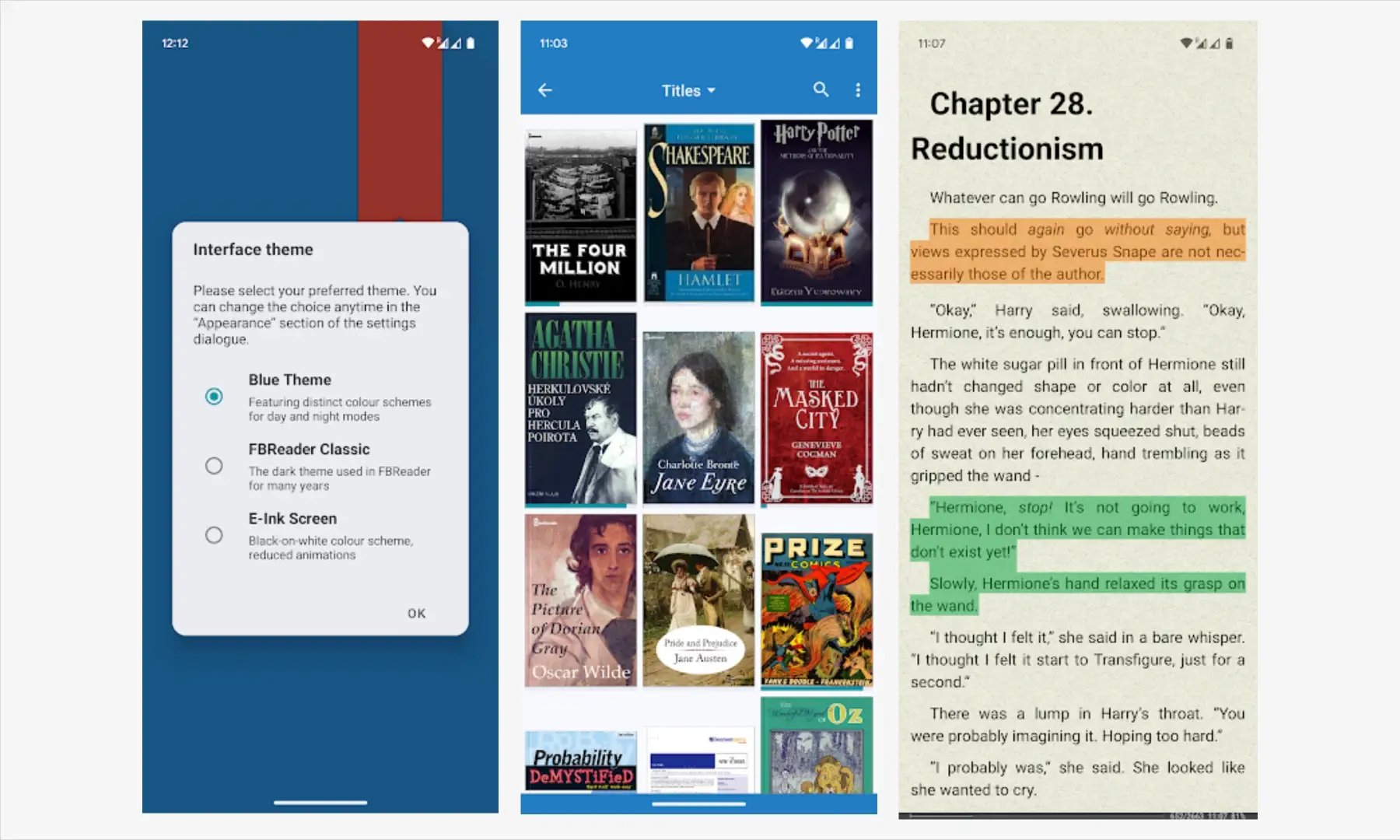Open The Four Million book cover
This screenshot has width=1400, height=840.
[580, 216]
